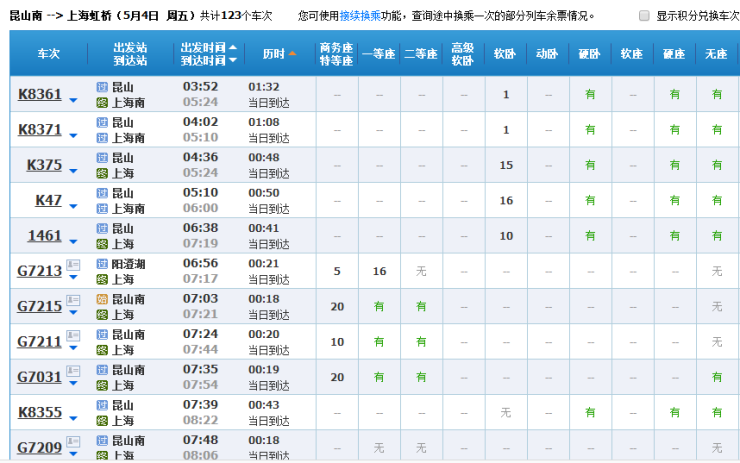Image resolution: width=740 pixels, height=463 pixels.
Task: Sort by 到达时间 down arrow
Action: click(x=233, y=60)
